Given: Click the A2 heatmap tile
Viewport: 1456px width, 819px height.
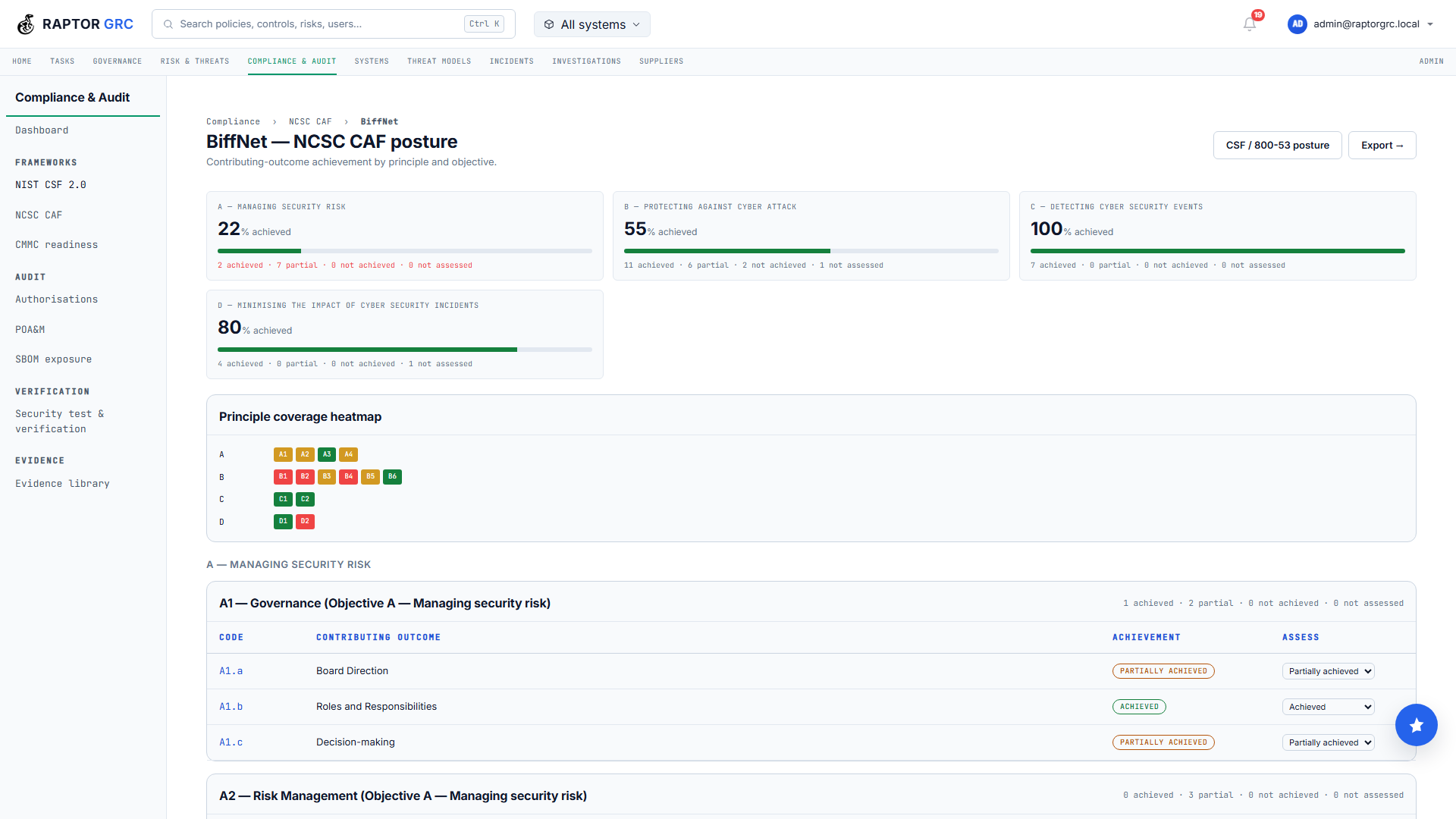Looking at the screenshot, I should tap(305, 454).
